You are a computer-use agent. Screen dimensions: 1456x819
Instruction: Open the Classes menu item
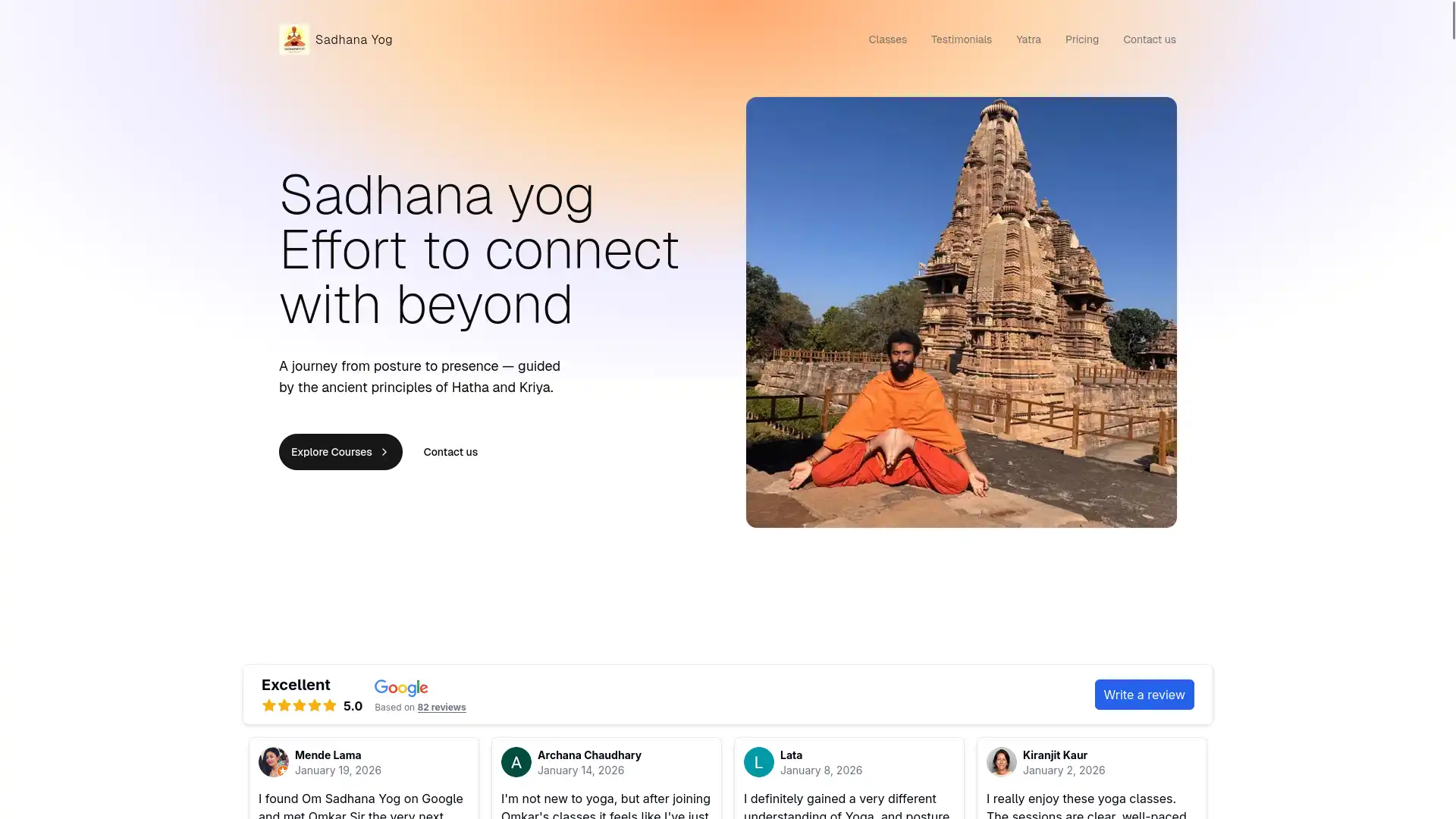pyautogui.click(x=887, y=39)
